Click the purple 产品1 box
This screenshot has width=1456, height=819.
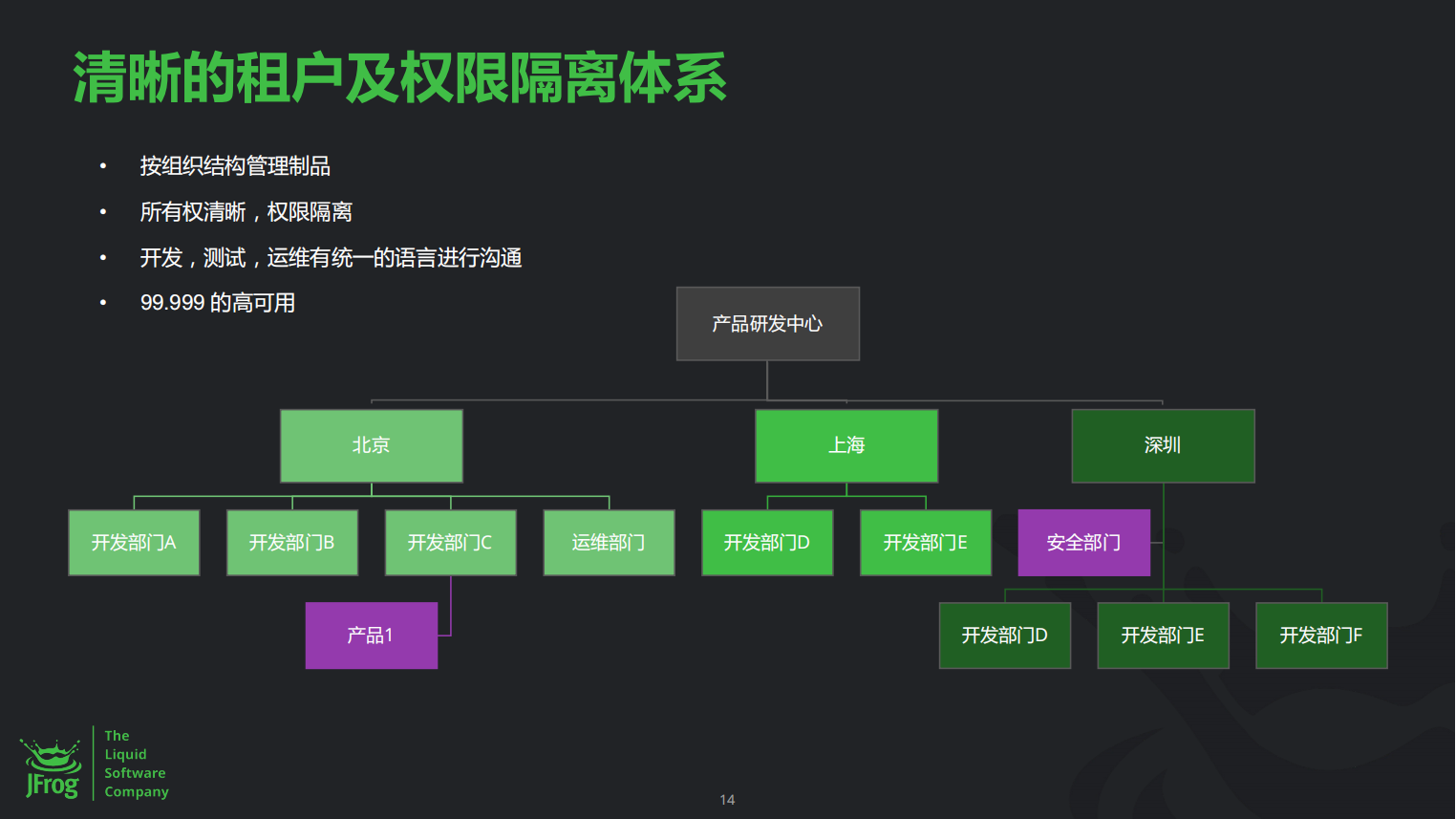click(371, 636)
